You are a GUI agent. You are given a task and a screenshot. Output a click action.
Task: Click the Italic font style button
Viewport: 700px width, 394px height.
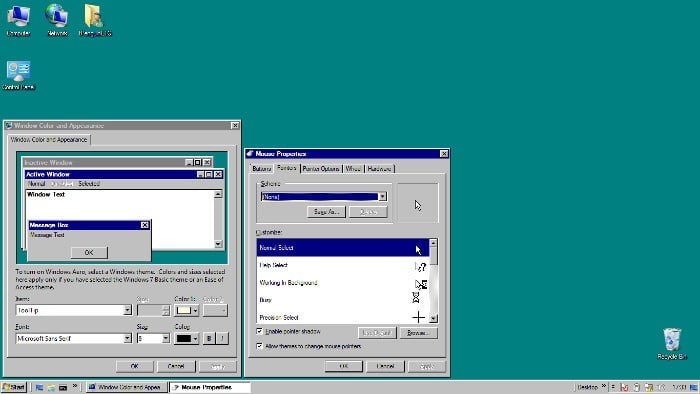pos(222,338)
